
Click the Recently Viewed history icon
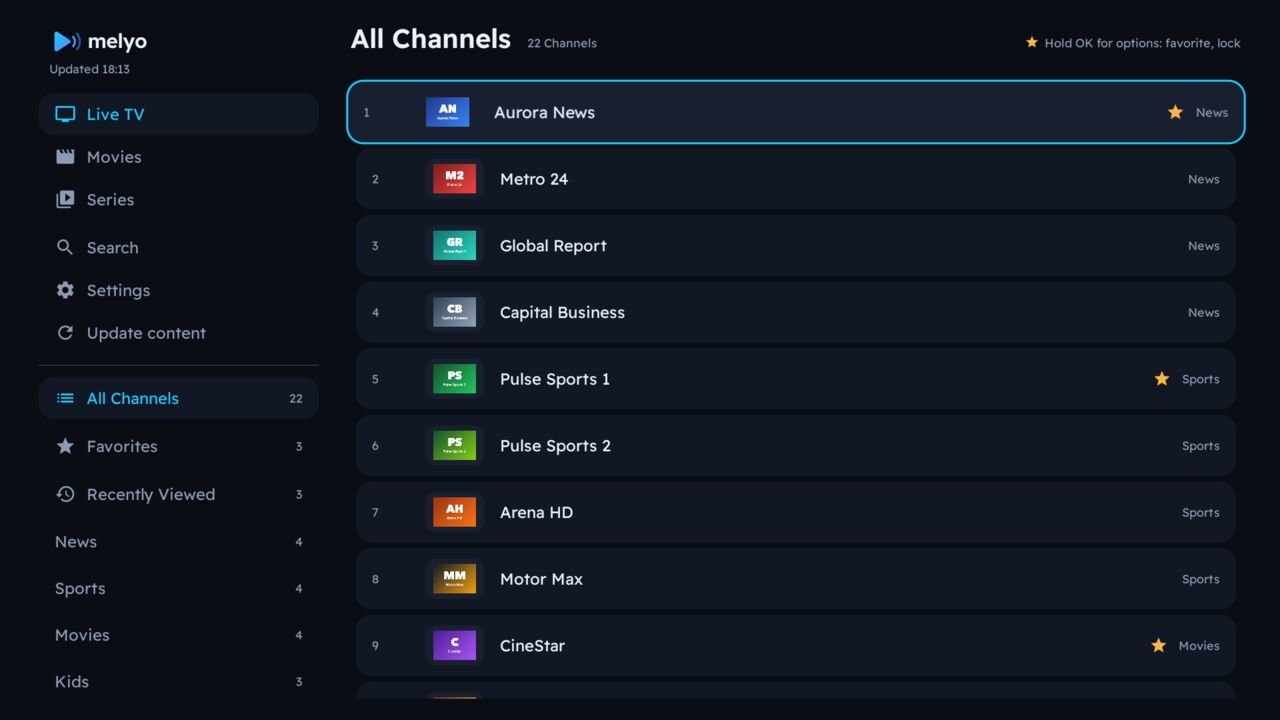click(65, 494)
